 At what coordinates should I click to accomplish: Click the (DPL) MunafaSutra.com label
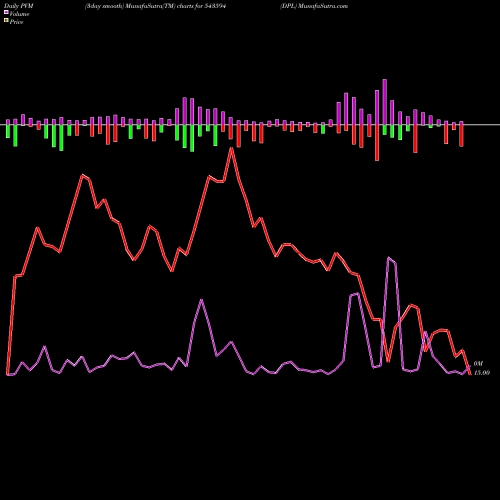pyautogui.click(x=314, y=6)
